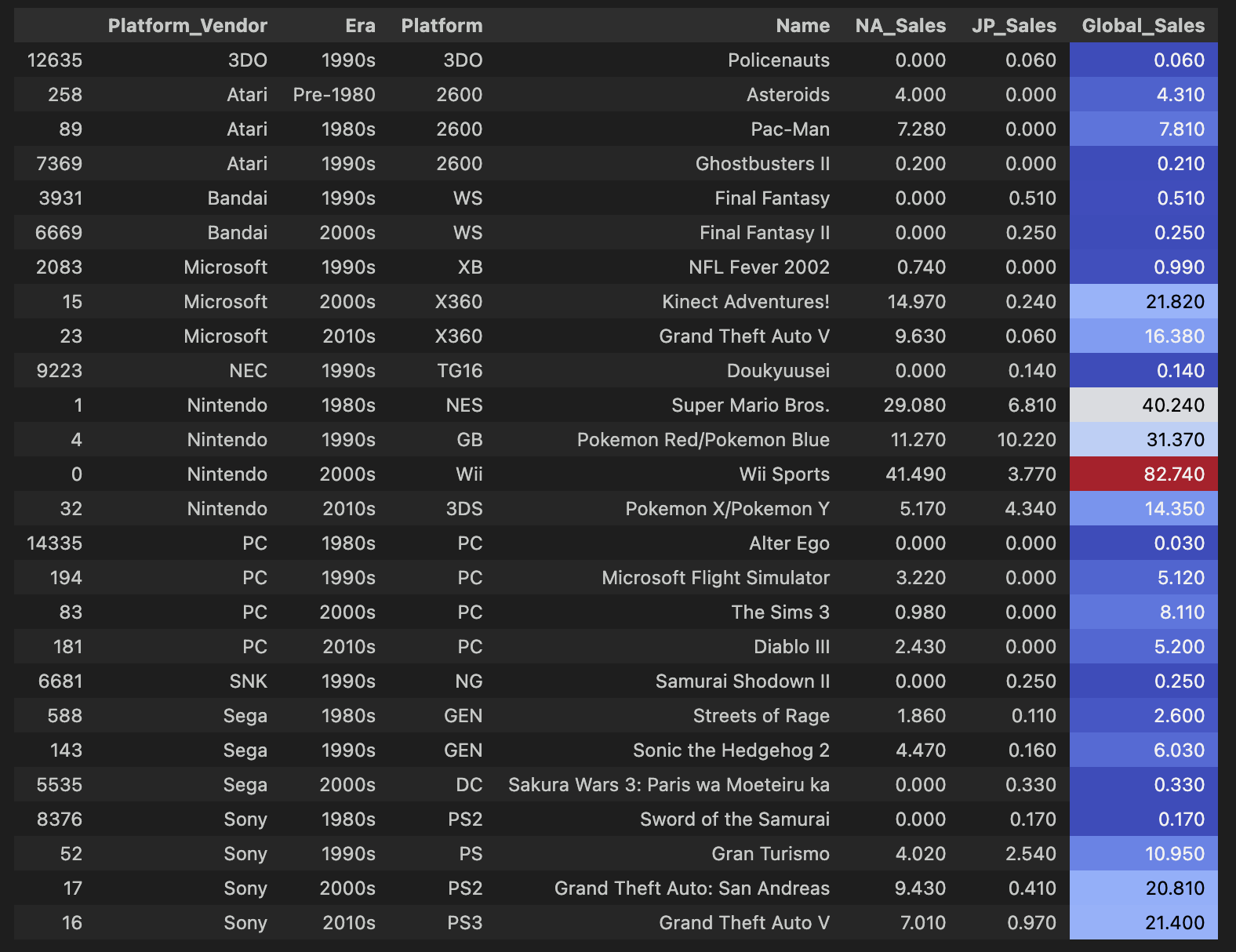Click the Gran Turismo name cell
1236x952 pixels.
pyautogui.click(x=770, y=854)
